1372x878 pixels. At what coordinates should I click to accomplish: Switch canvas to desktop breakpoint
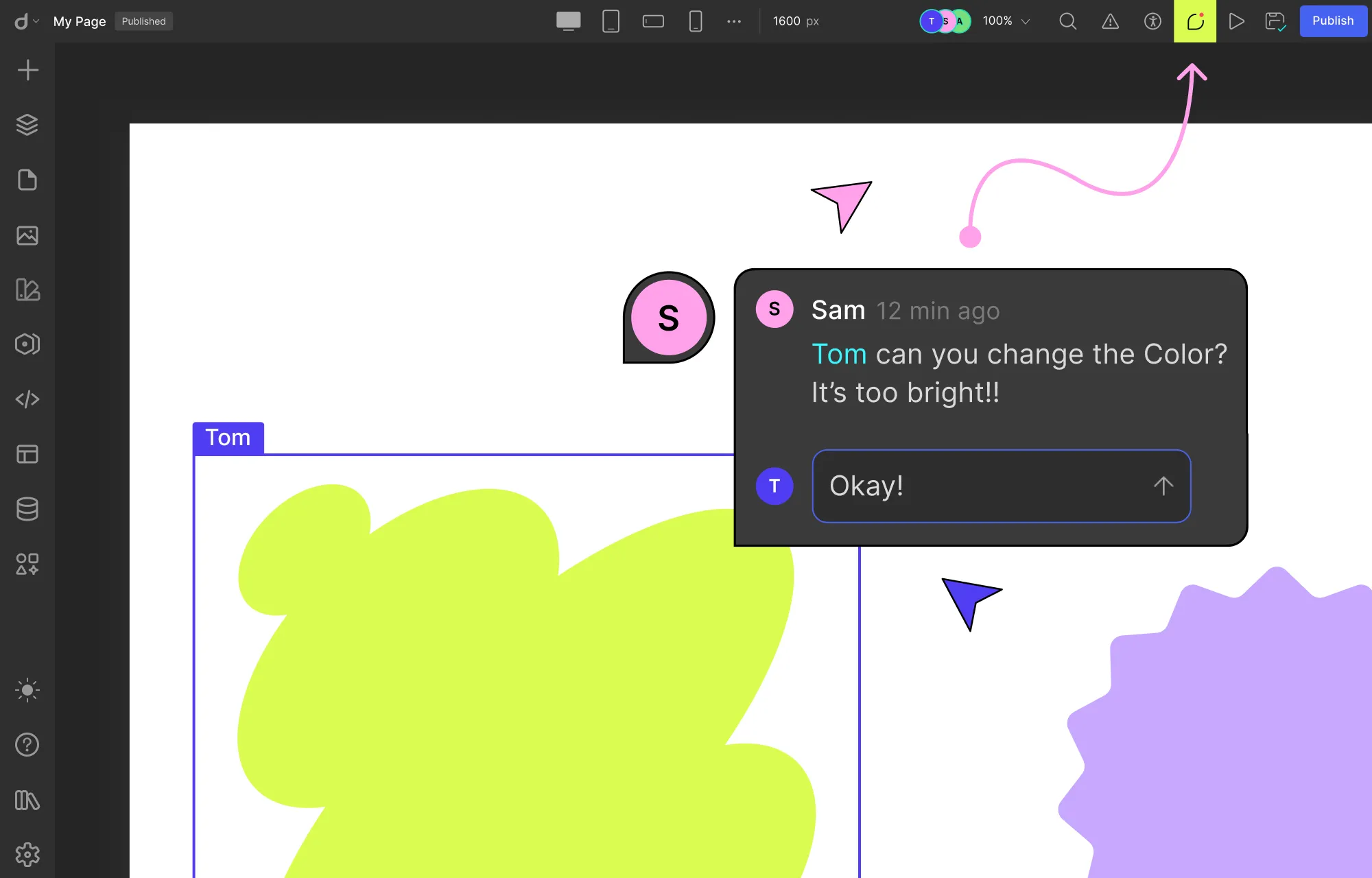tap(569, 21)
